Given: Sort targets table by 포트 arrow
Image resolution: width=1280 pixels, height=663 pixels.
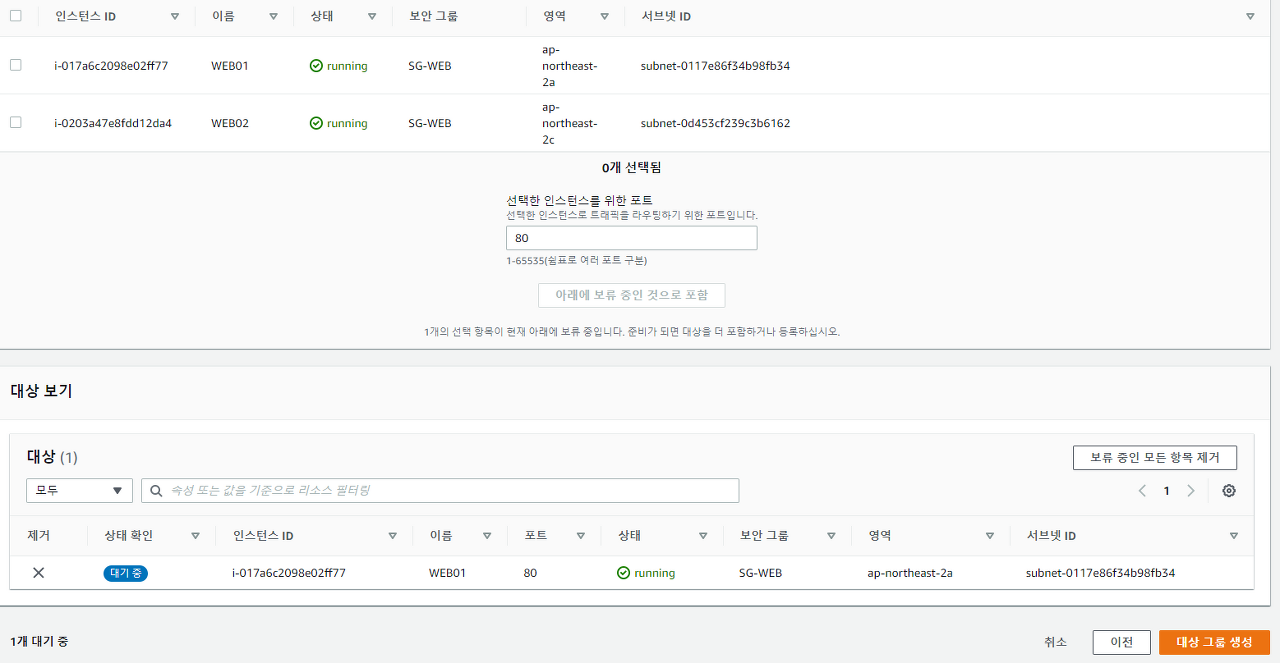Looking at the screenshot, I should pyautogui.click(x=580, y=536).
